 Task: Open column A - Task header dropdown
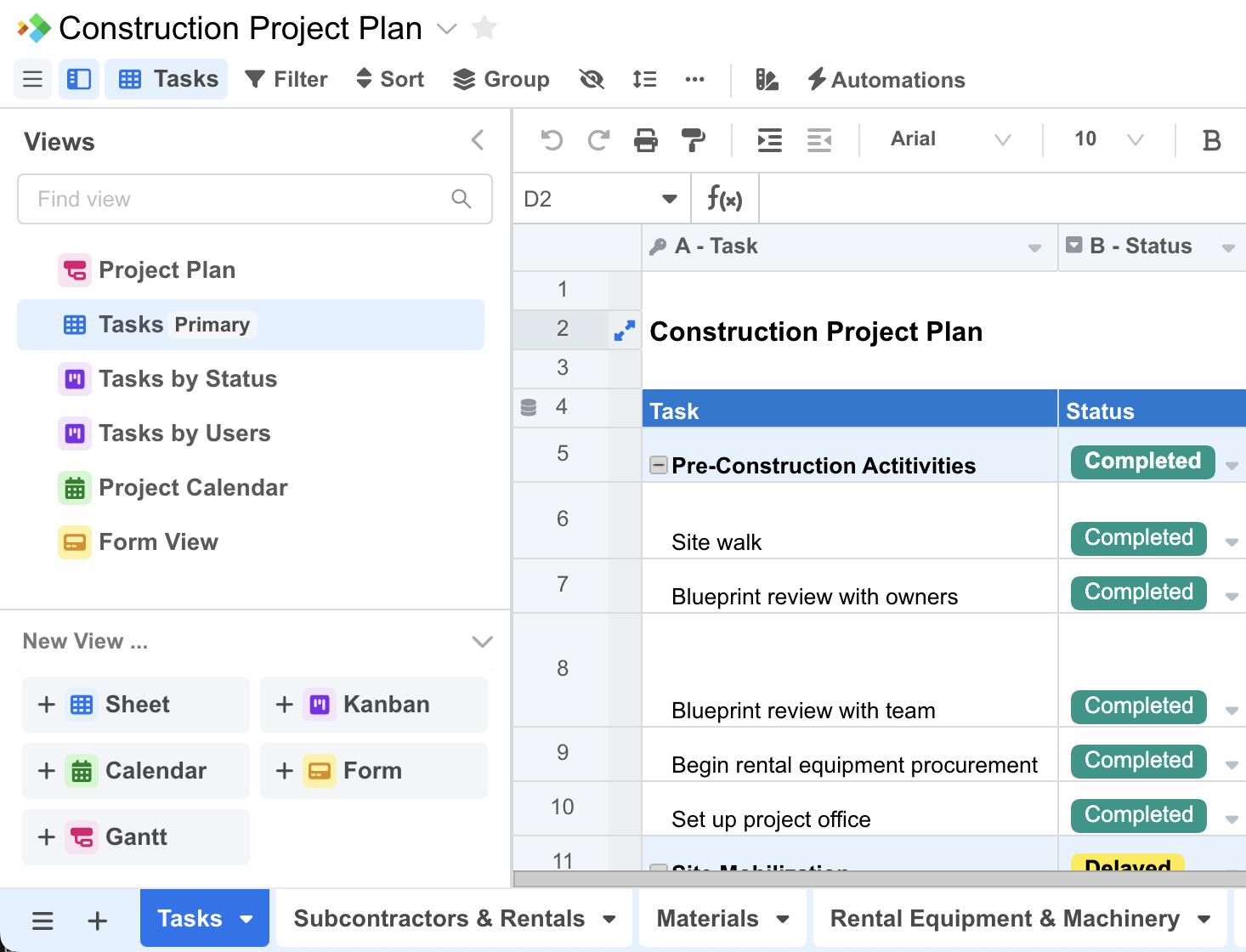click(1034, 247)
